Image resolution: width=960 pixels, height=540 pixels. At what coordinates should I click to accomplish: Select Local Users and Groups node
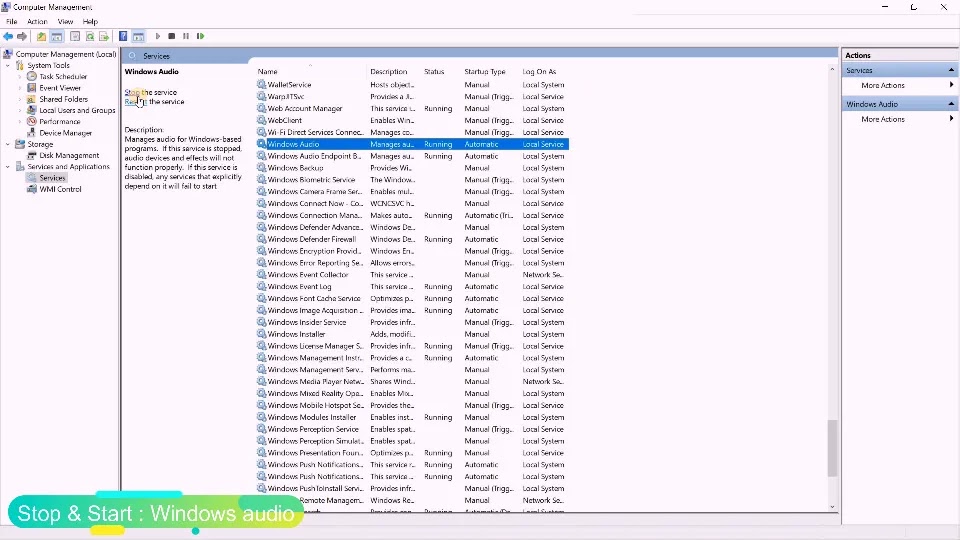pos(77,110)
